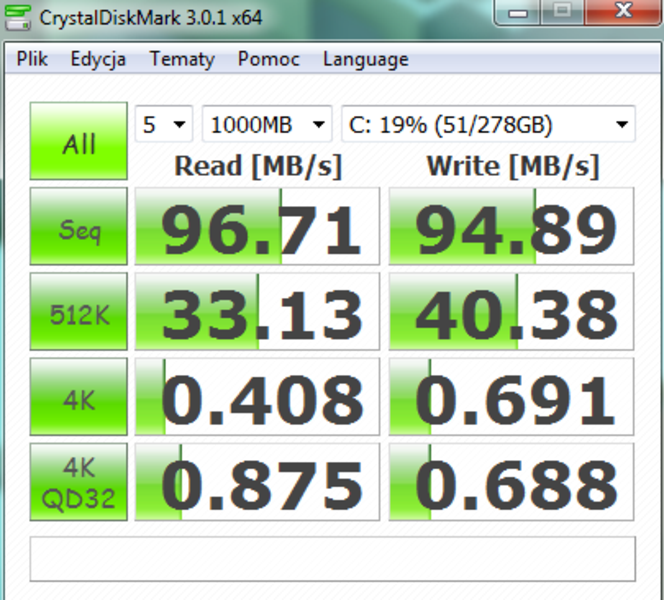Select the 4K QD32 read result 0.875
Image resolution: width=664 pixels, height=600 pixels.
point(257,482)
